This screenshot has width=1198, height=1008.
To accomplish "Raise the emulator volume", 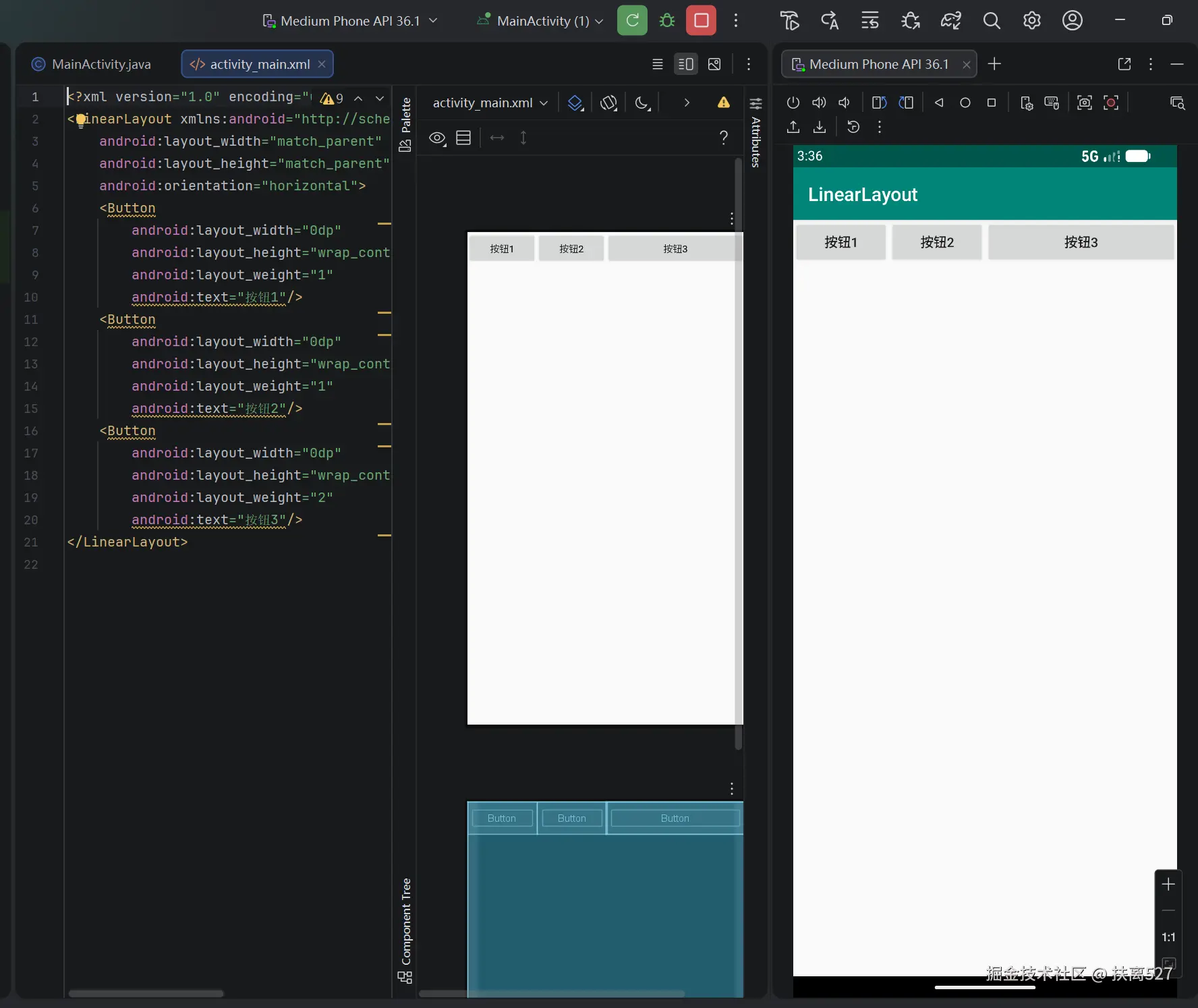I will click(x=819, y=103).
